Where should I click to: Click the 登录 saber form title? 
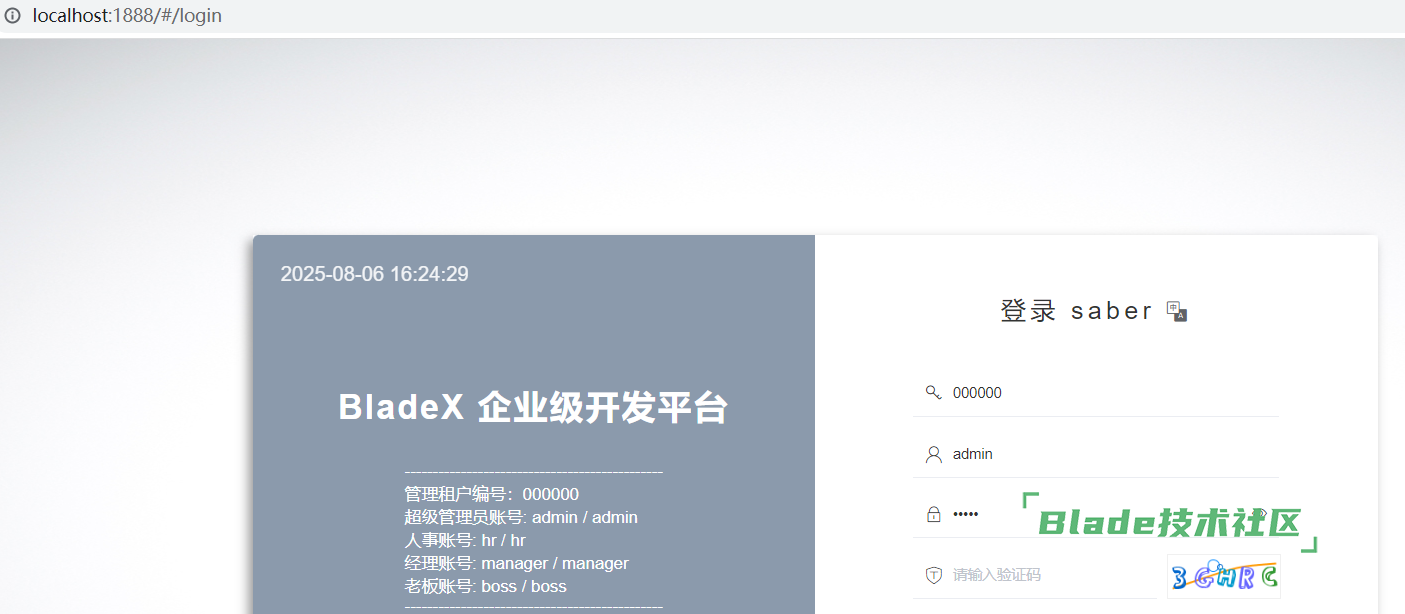coord(1077,311)
